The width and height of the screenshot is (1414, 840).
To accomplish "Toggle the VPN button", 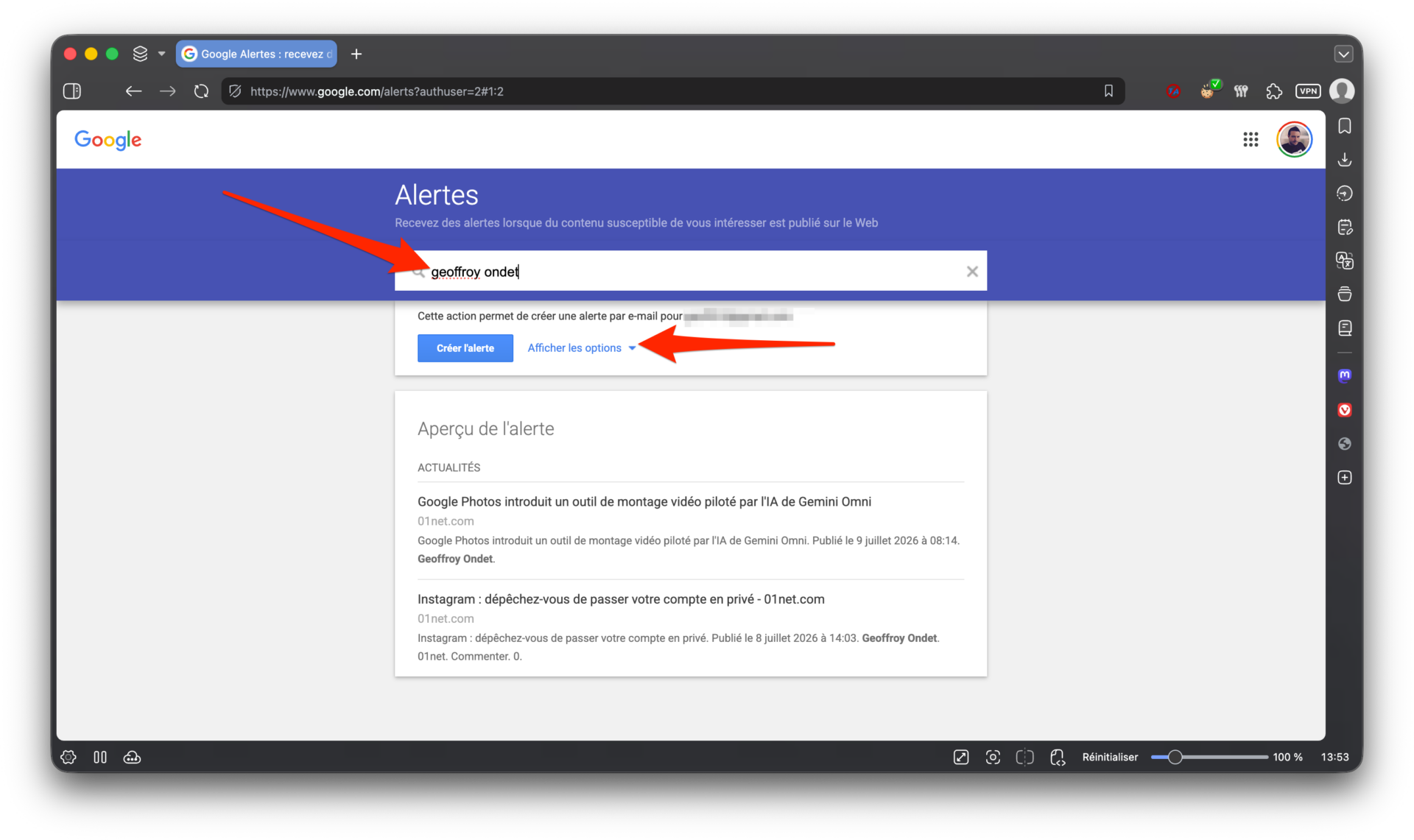I will (1308, 91).
